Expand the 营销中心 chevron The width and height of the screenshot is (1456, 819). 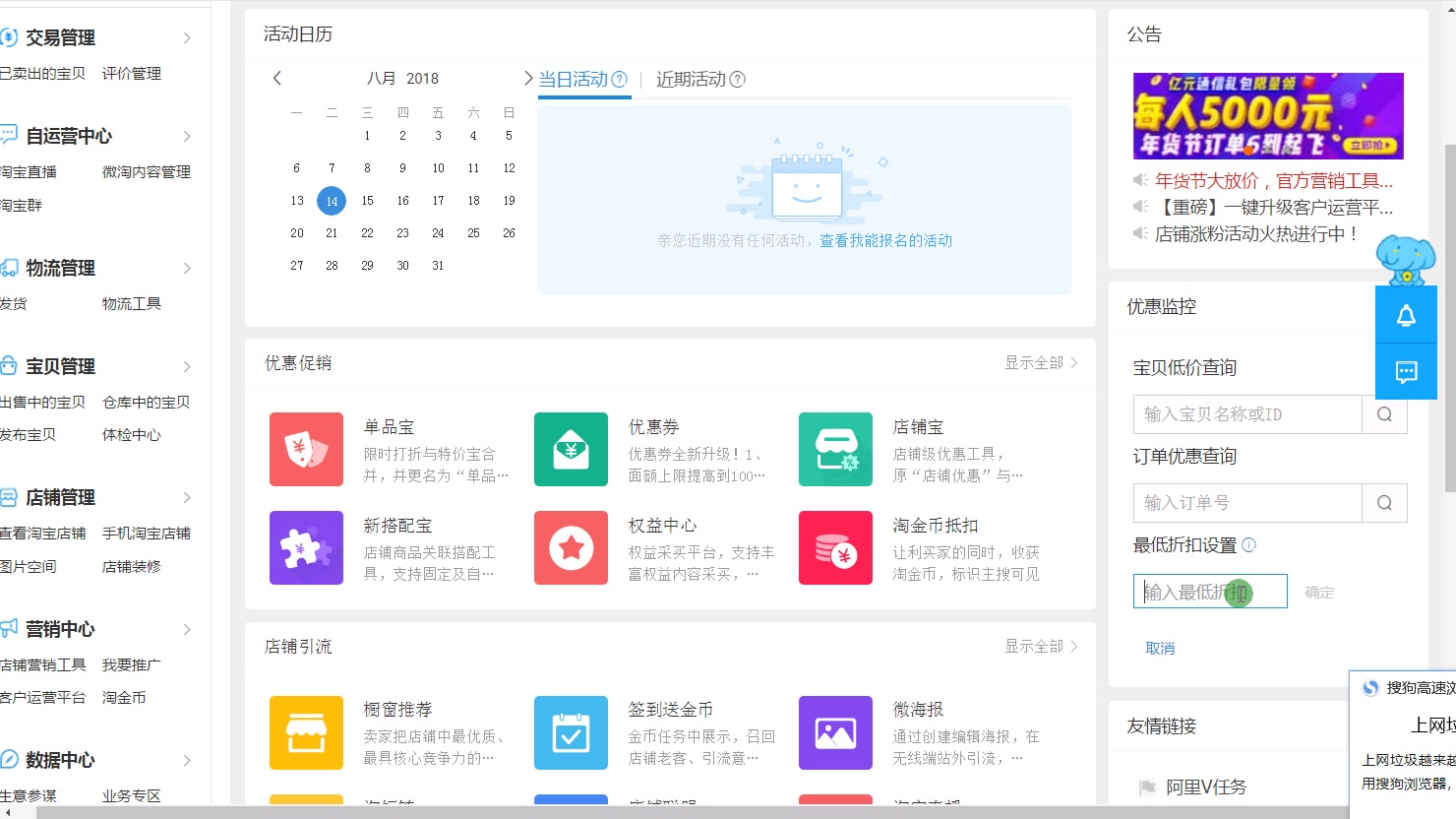click(187, 629)
